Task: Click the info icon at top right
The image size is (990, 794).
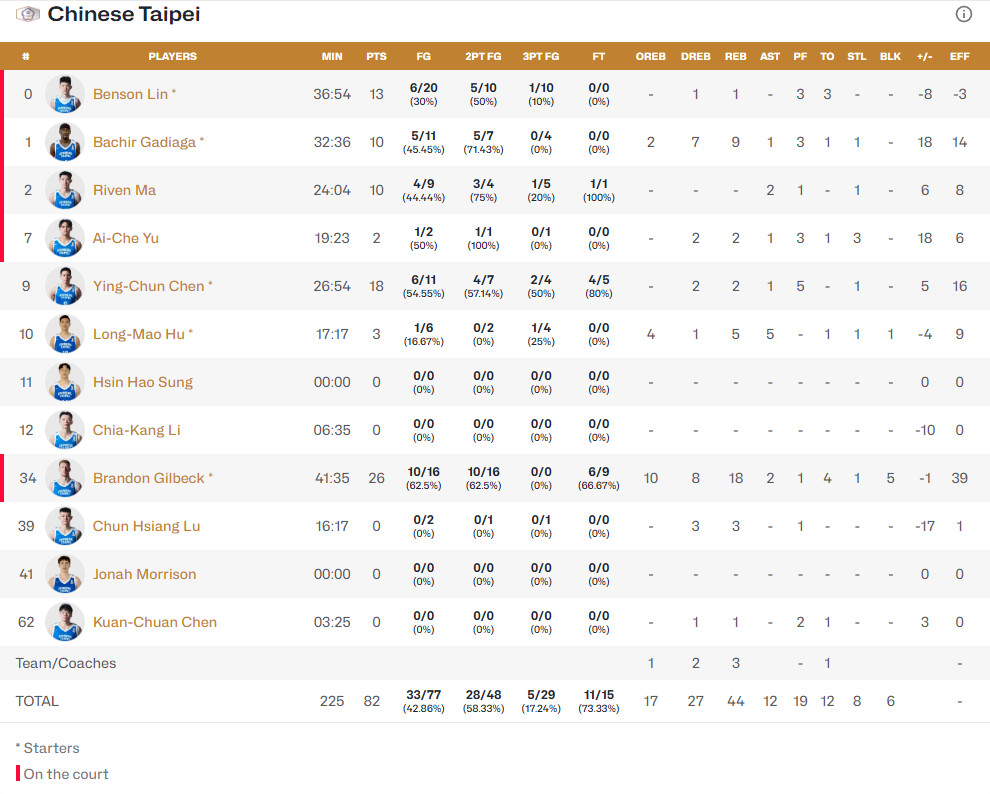Action: (963, 14)
